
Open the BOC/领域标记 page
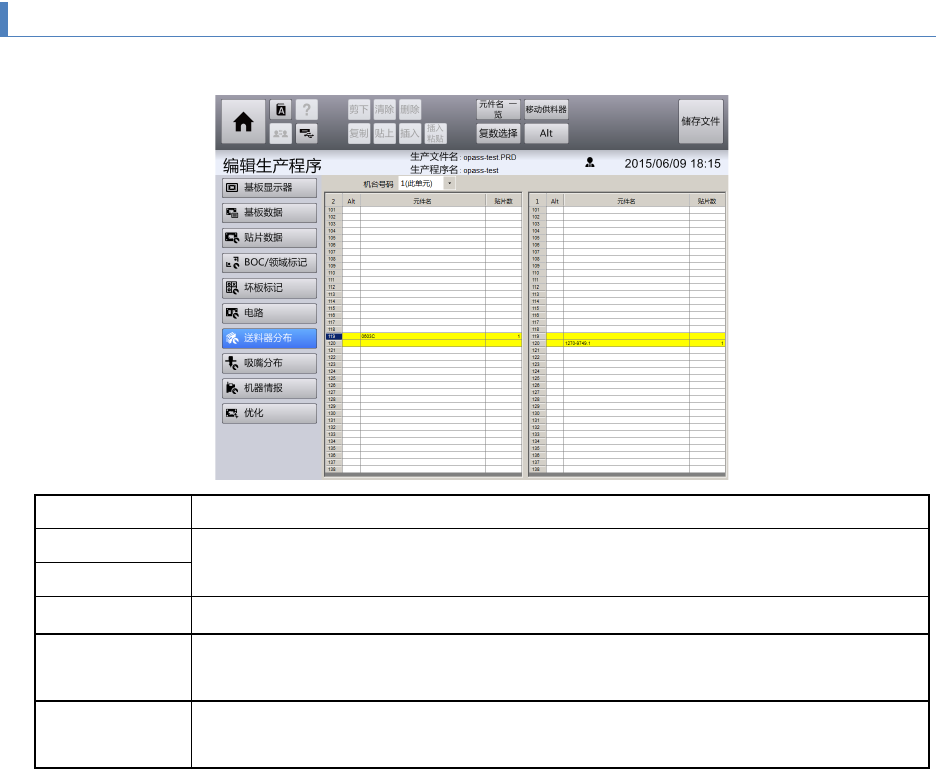pos(269,263)
